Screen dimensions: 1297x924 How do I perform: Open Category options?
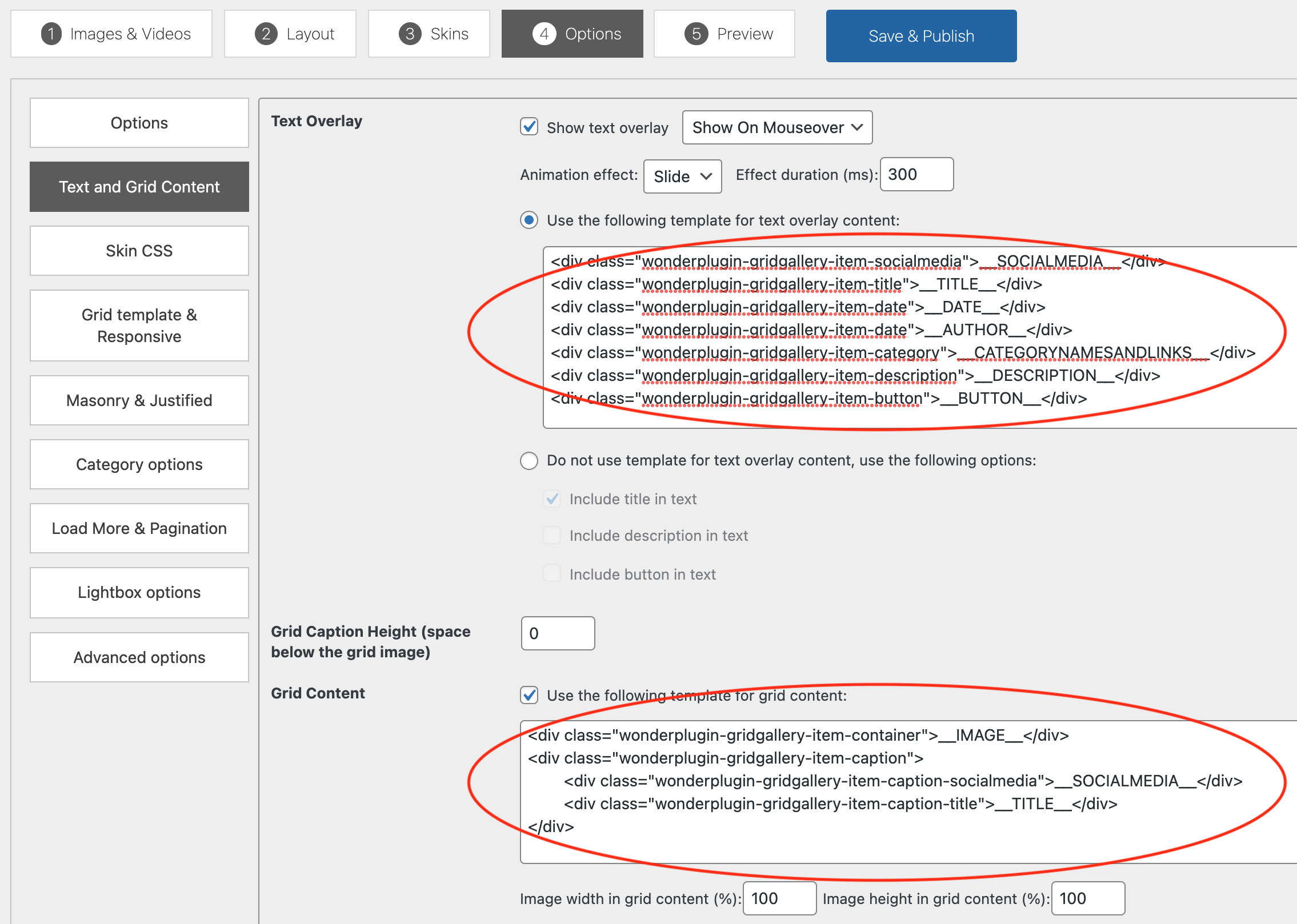(x=139, y=464)
